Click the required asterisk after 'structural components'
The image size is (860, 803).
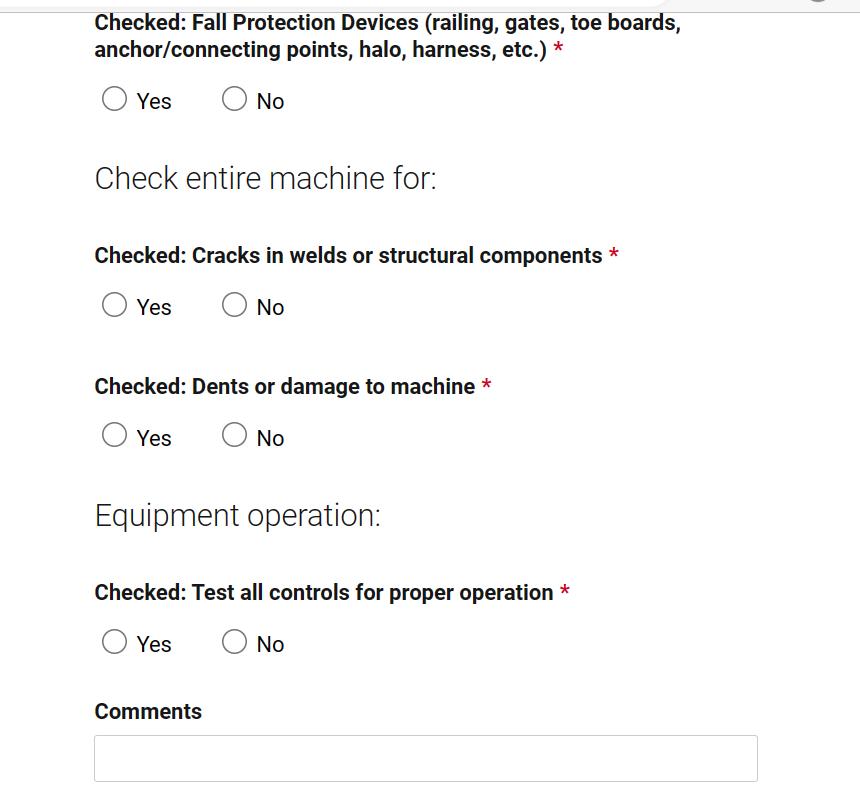614,253
